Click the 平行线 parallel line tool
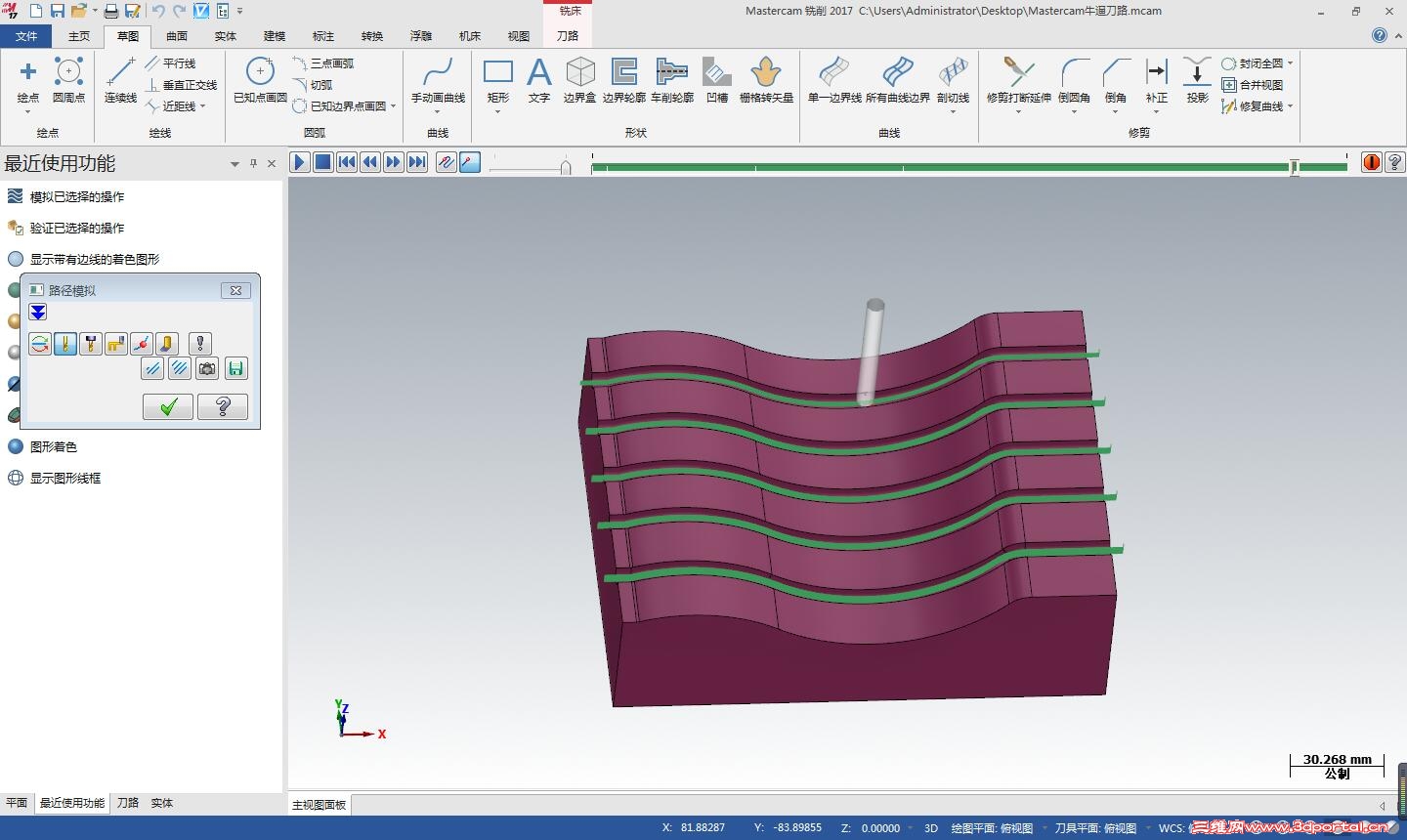The height and width of the screenshot is (840, 1407). [171, 63]
